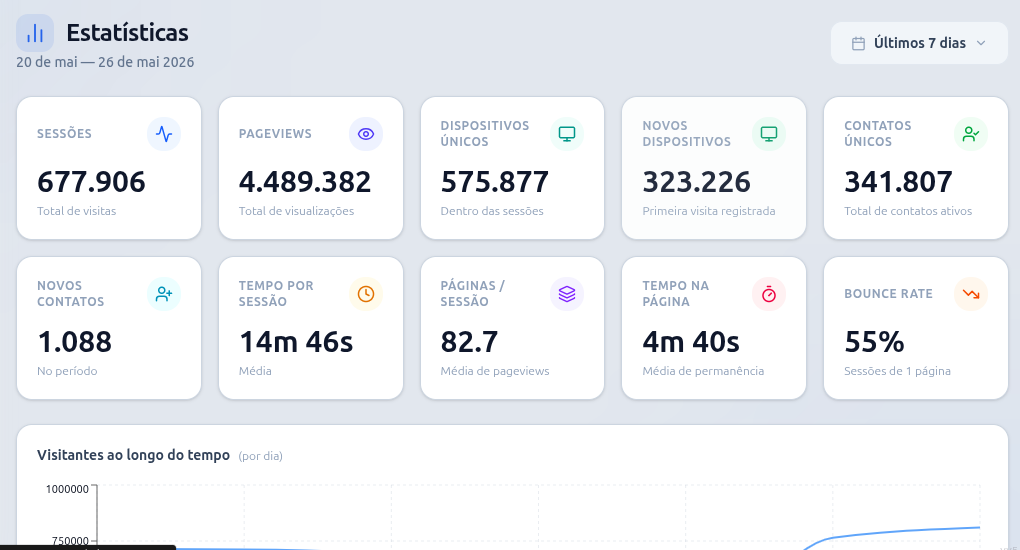Click the Primeira visita registrada caption
The image size is (1020, 550).
(709, 211)
